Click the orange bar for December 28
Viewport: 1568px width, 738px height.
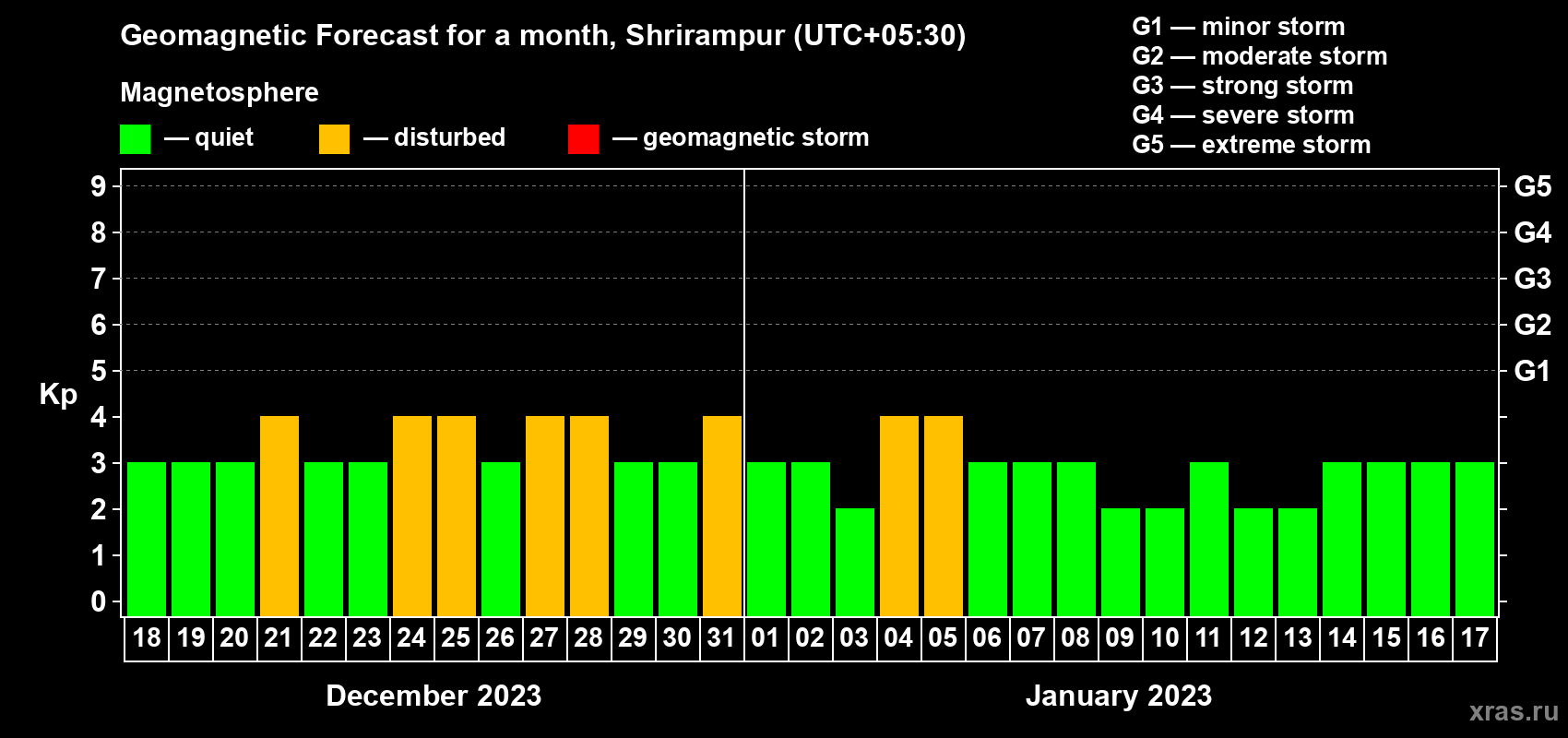589,516
